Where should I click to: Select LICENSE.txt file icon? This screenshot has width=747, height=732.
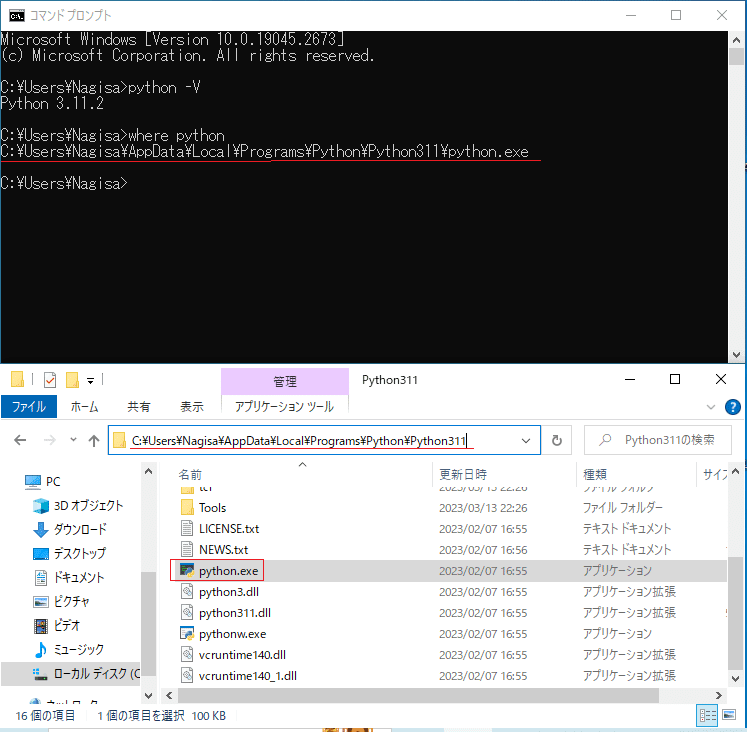coord(187,529)
